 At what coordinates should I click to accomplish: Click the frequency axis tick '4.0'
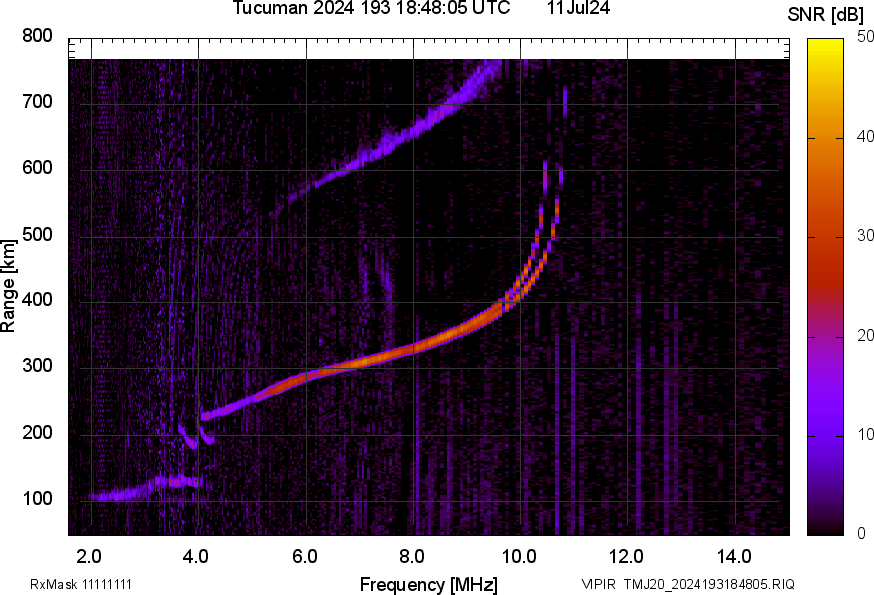click(196, 557)
